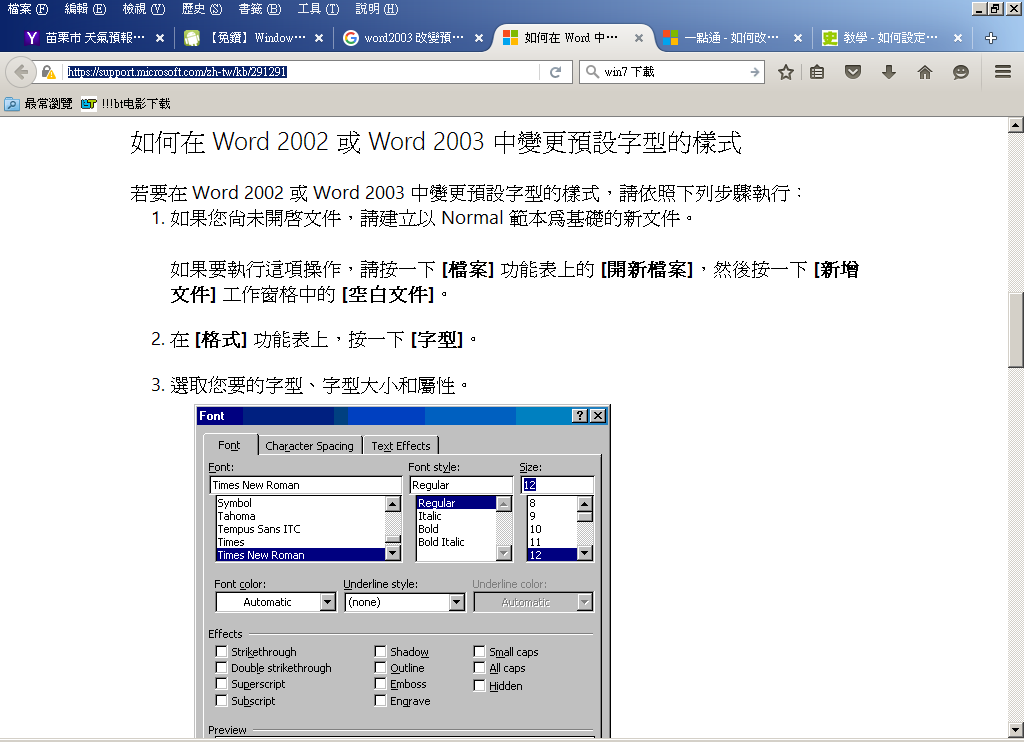Open the hamburger menu button
This screenshot has height=742, width=1024.
1003,72
